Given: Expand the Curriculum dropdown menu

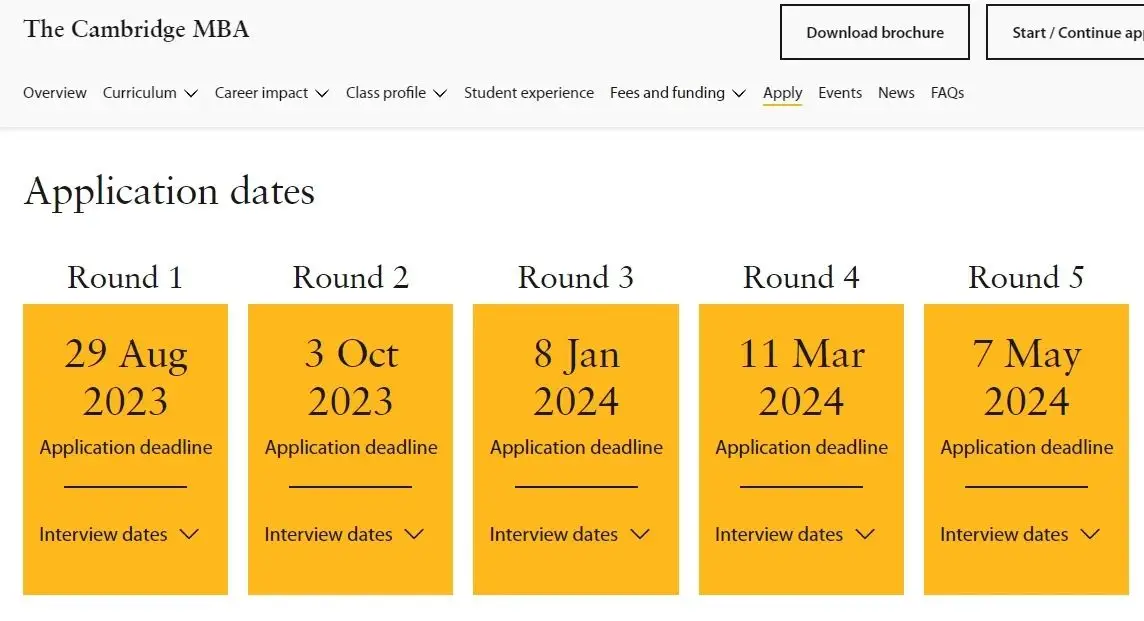Looking at the screenshot, I should pyautogui.click(x=150, y=93).
